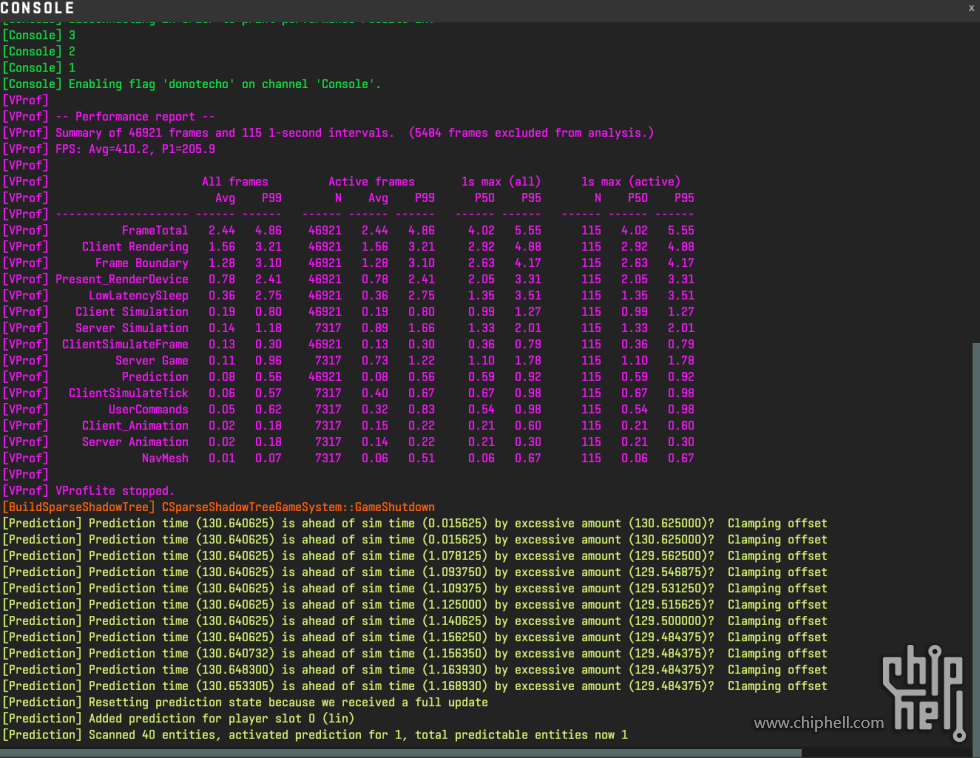980x758 pixels.
Task: Click 0.83 in the UserCommands row
Action: (x=421, y=409)
